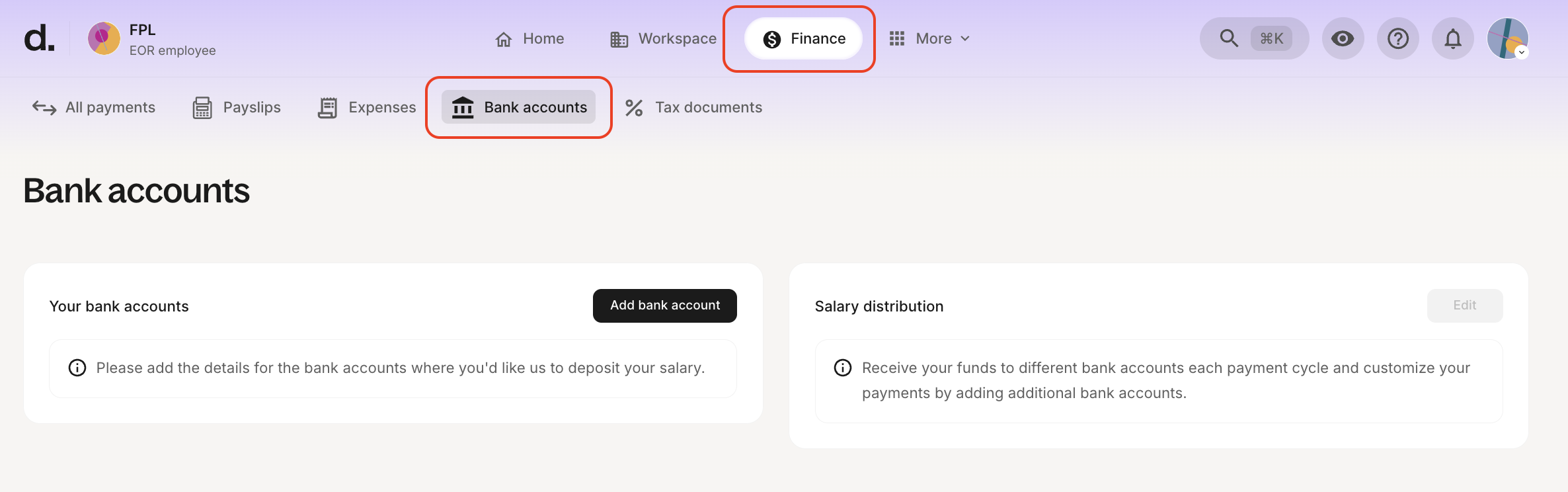Select the All payments link
1568x492 pixels.
click(110, 106)
